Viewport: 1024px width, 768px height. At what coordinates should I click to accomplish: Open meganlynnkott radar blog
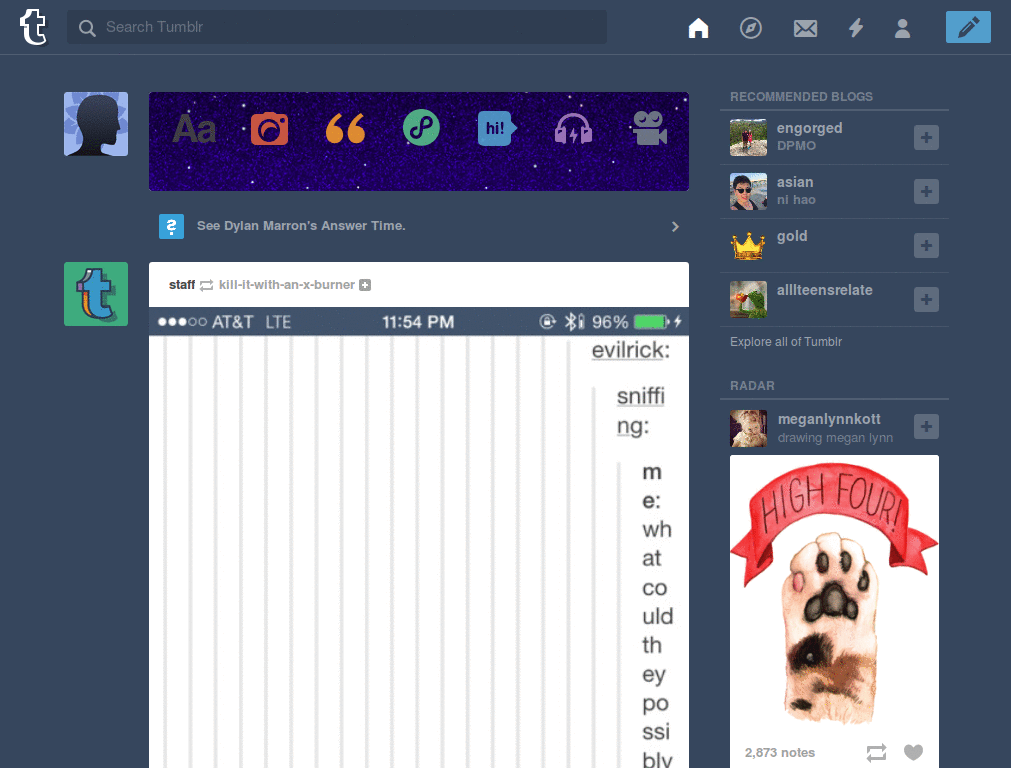pos(829,419)
